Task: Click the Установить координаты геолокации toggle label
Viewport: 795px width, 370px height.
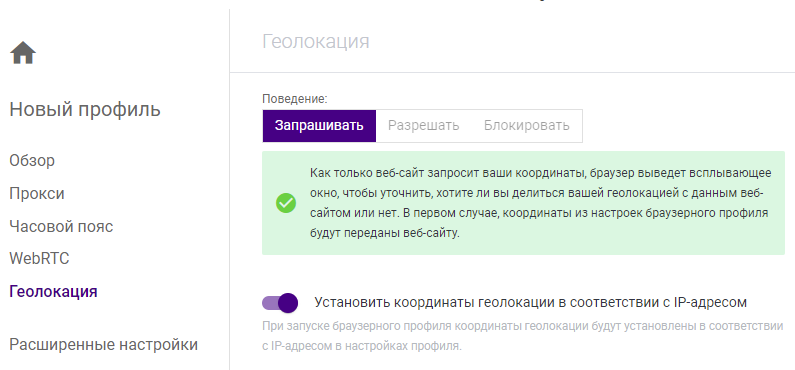Action: pyautogui.click(x=530, y=303)
